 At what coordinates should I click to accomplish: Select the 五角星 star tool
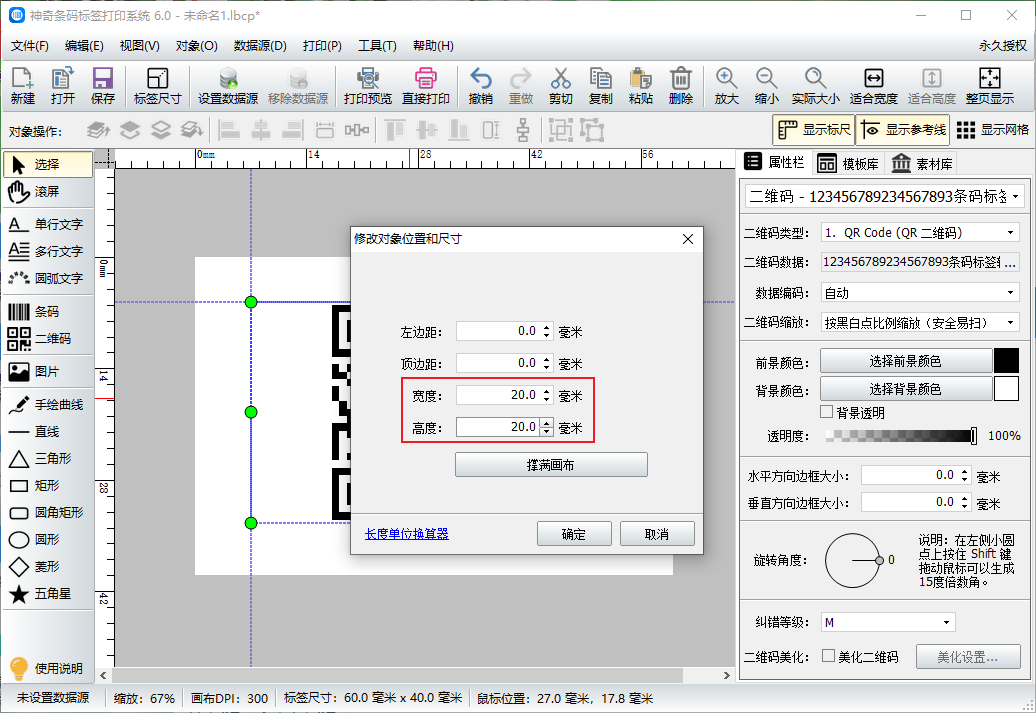pyautogui.click(x=48, y=594)
